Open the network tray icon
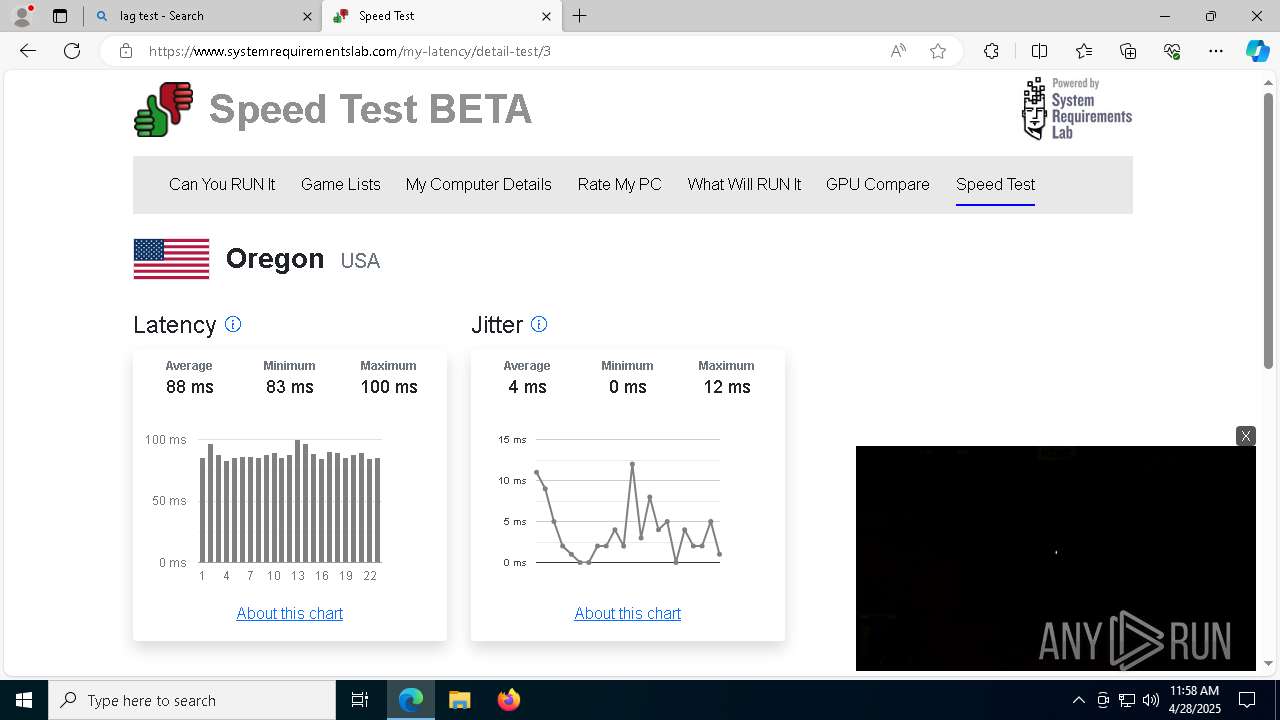Viewport: 1280px width, 720px height. click(1127, 700)
